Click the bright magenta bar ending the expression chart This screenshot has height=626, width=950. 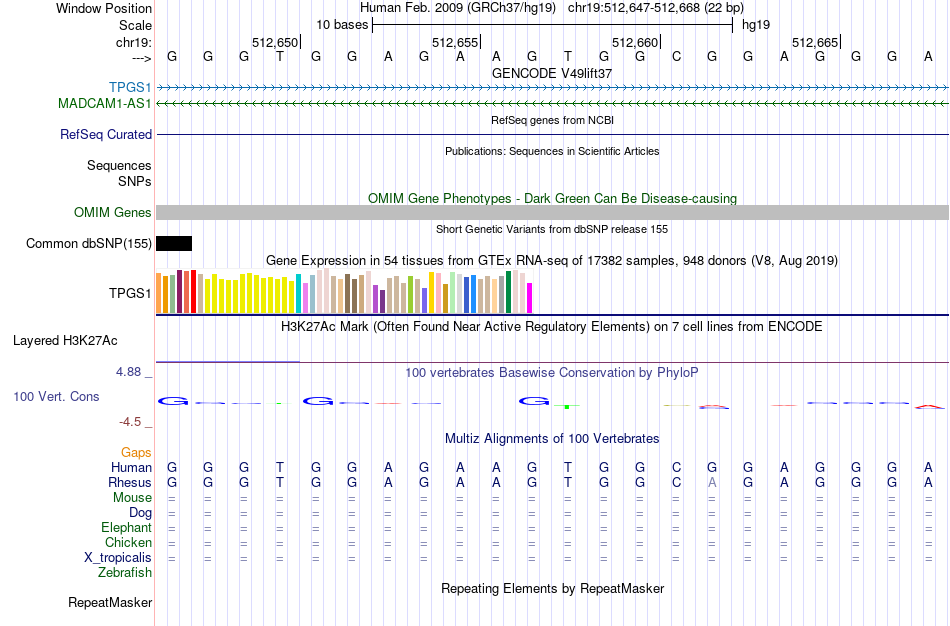pyautogui.click(x=530, y=298)
